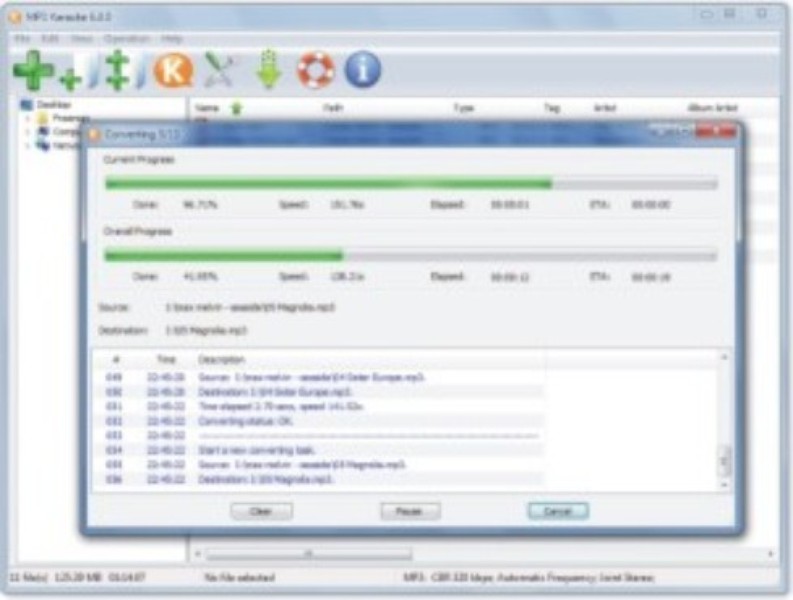Image resolution: width=793 pixels, height=600 pixels.
Task: Click Overall Progress ETA value
Action: pyautogui.click(x=651, y=277)
